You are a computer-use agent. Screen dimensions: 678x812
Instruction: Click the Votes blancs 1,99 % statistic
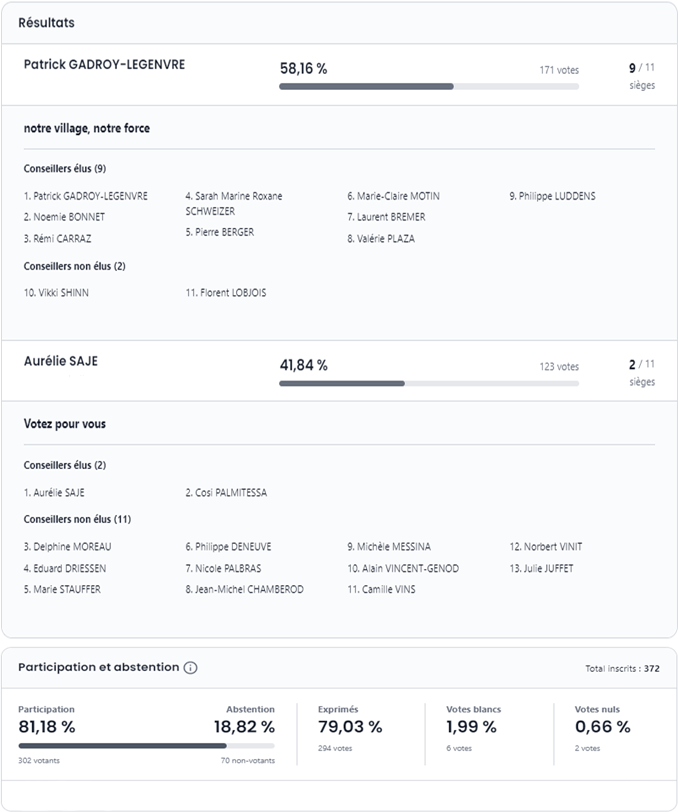(475, 727)
